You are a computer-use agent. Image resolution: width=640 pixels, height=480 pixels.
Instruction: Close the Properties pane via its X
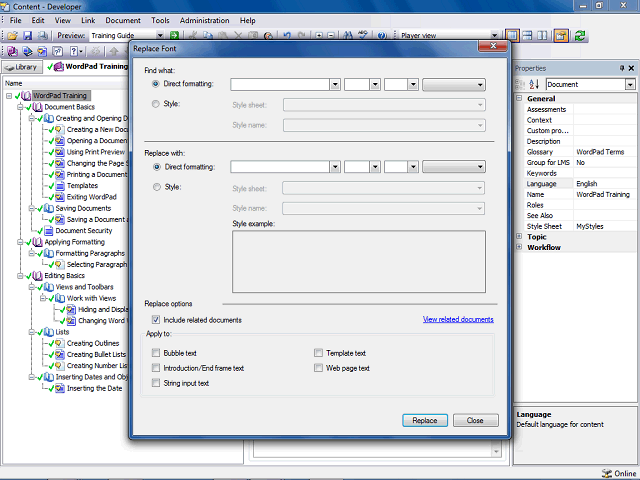click(631, 68)
